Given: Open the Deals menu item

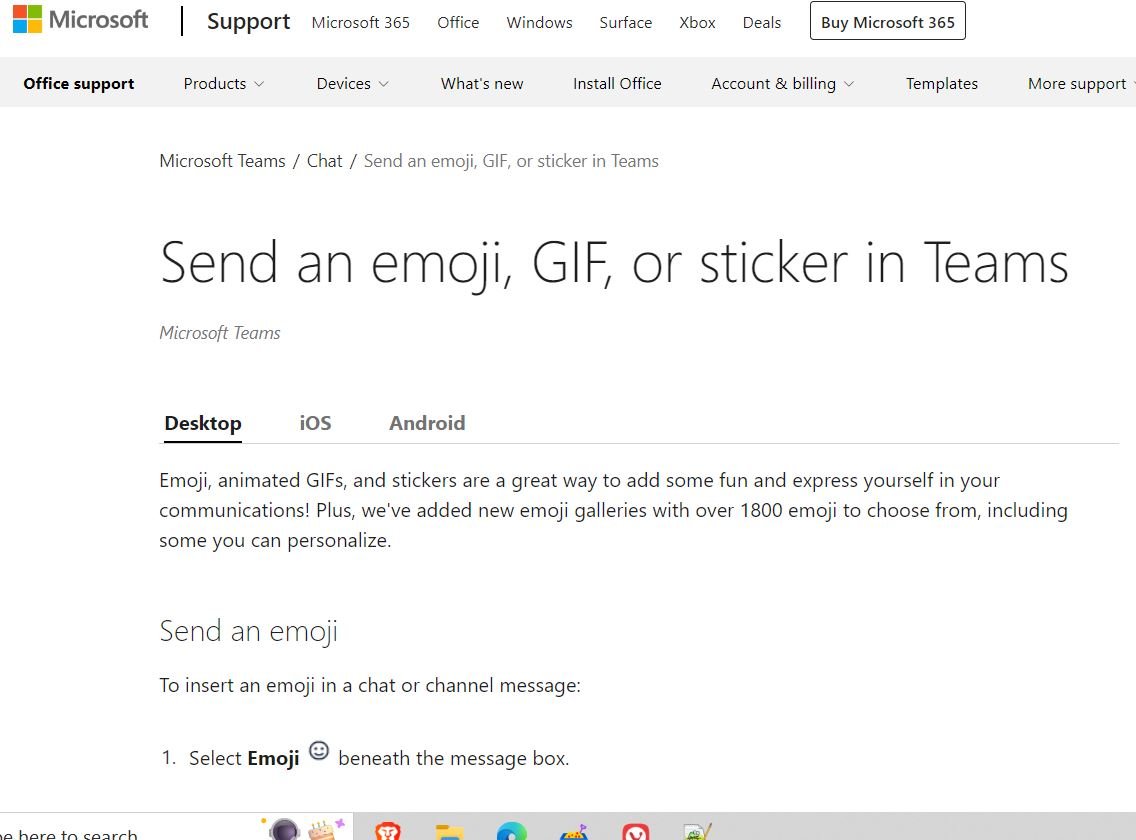Looking at the screenshot, I should 762,22.
